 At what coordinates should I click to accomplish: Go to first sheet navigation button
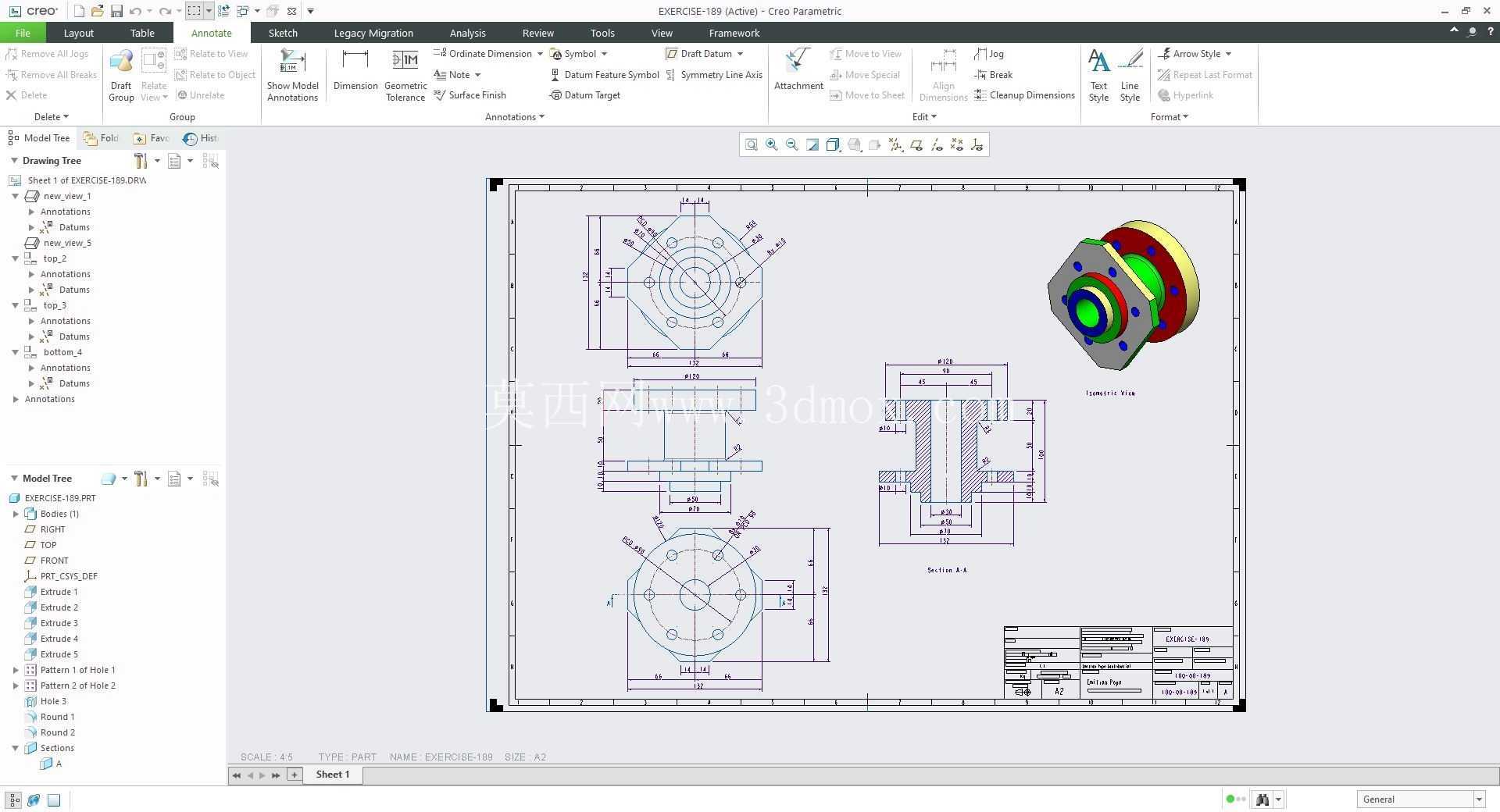pos(236,775)
